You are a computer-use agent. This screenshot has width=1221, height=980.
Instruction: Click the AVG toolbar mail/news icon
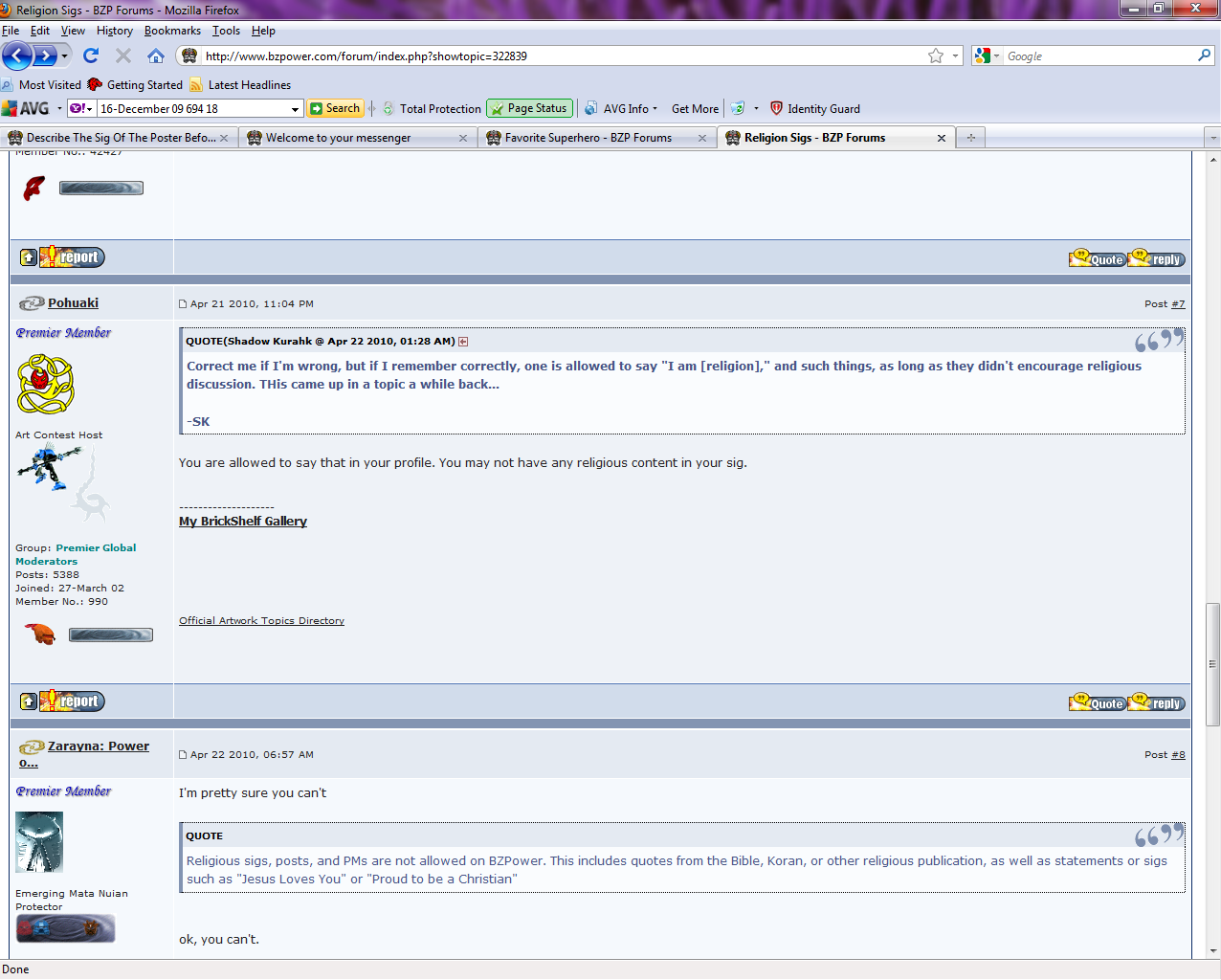(738, 109)
